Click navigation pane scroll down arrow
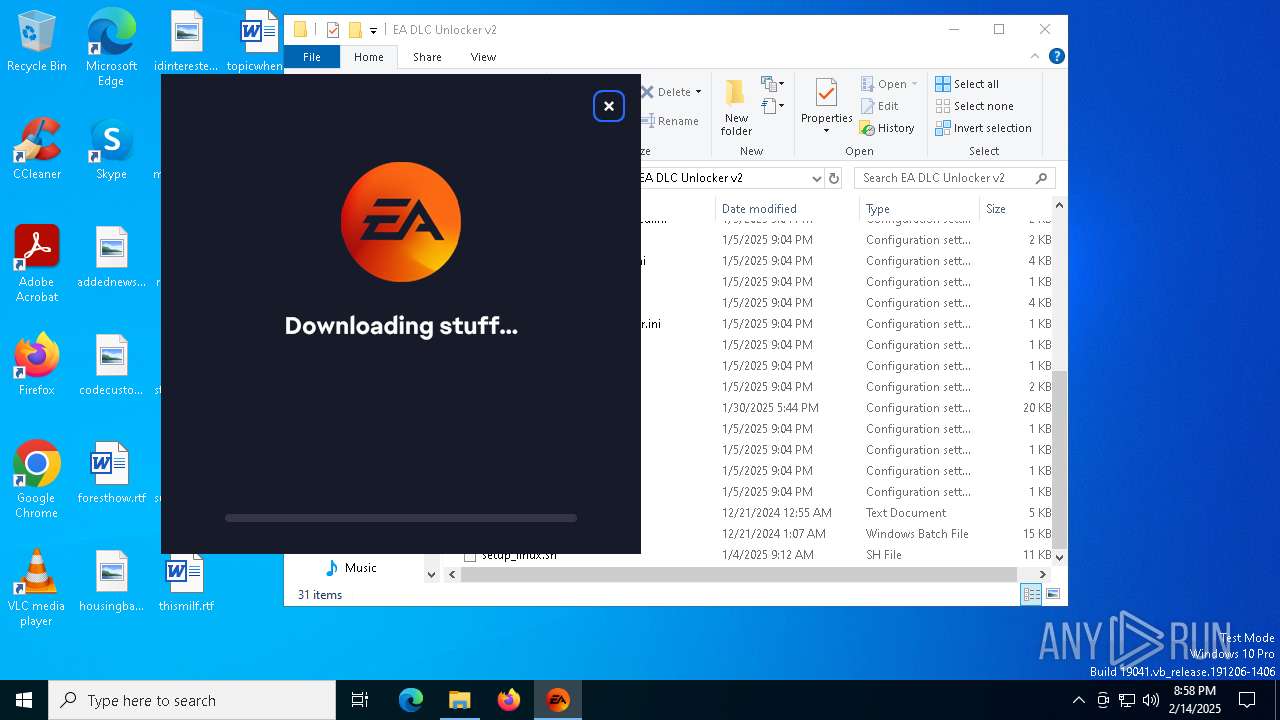1280x720 pixels. point(431,574)
